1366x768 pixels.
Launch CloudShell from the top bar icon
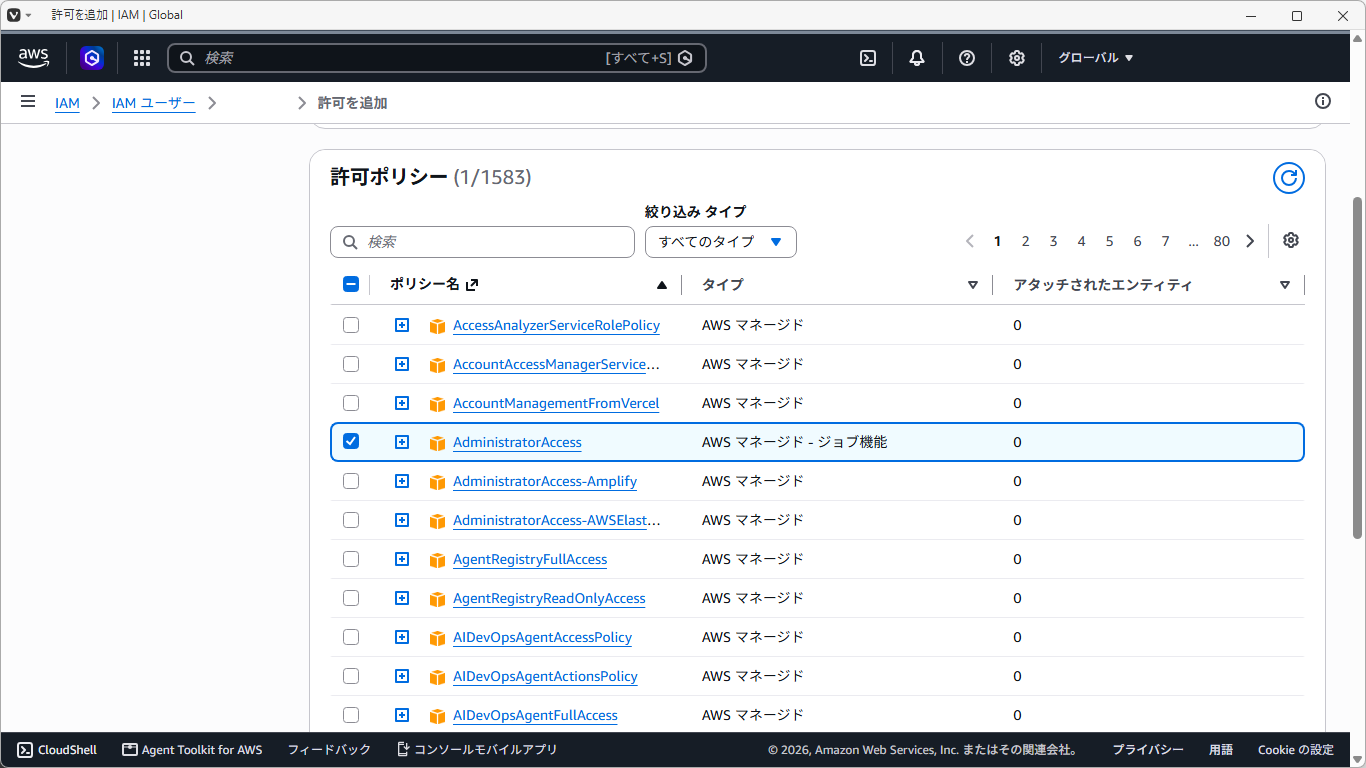point(868,58)
